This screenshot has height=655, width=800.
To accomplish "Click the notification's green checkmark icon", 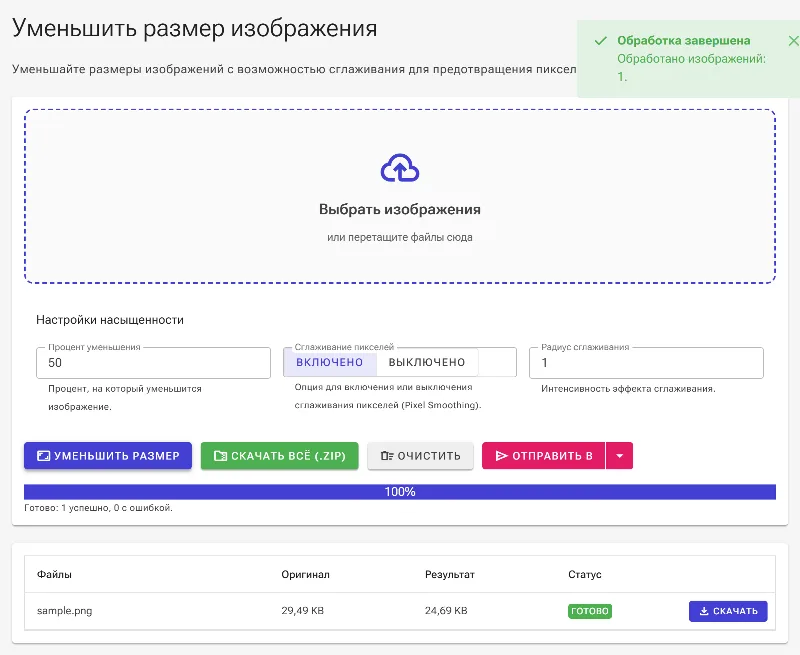I will (x=601, y=41).
